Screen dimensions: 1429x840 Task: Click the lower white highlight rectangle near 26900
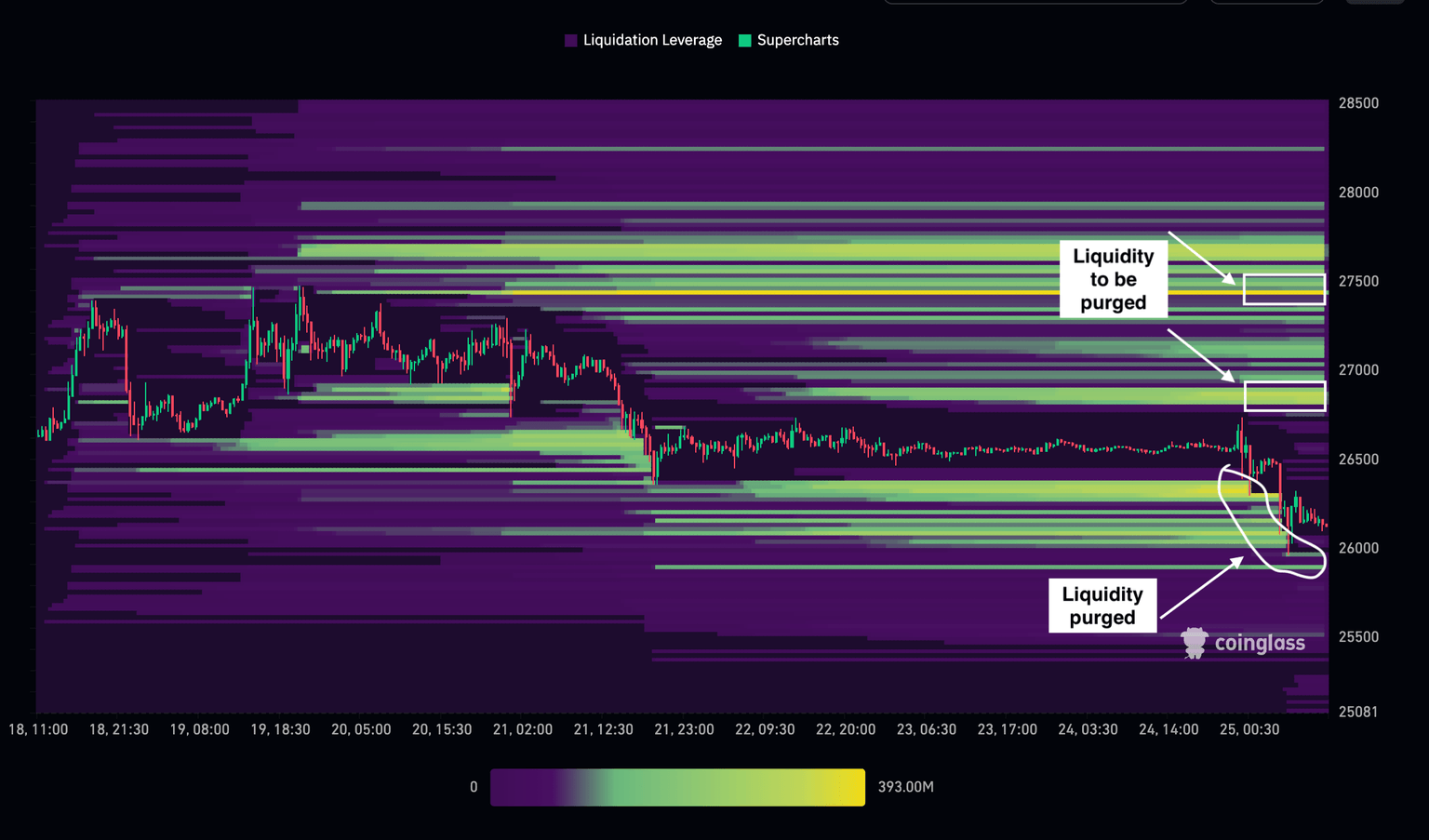tap(1284, 394)
